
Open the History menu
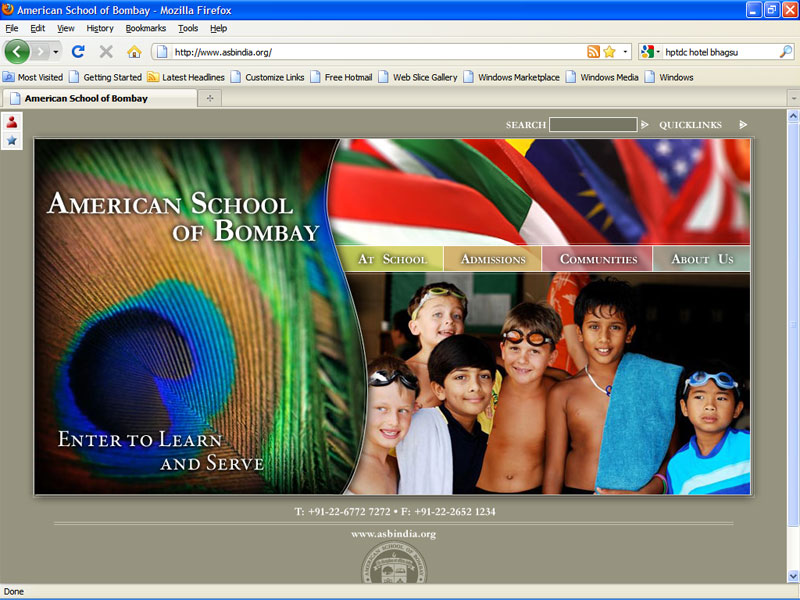[x=100, y=28]
